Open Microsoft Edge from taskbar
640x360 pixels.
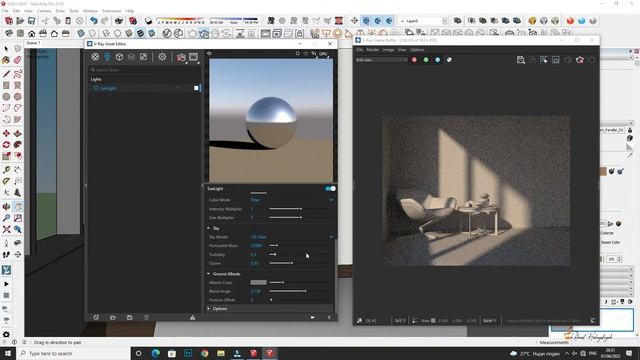tap(156, 353)
